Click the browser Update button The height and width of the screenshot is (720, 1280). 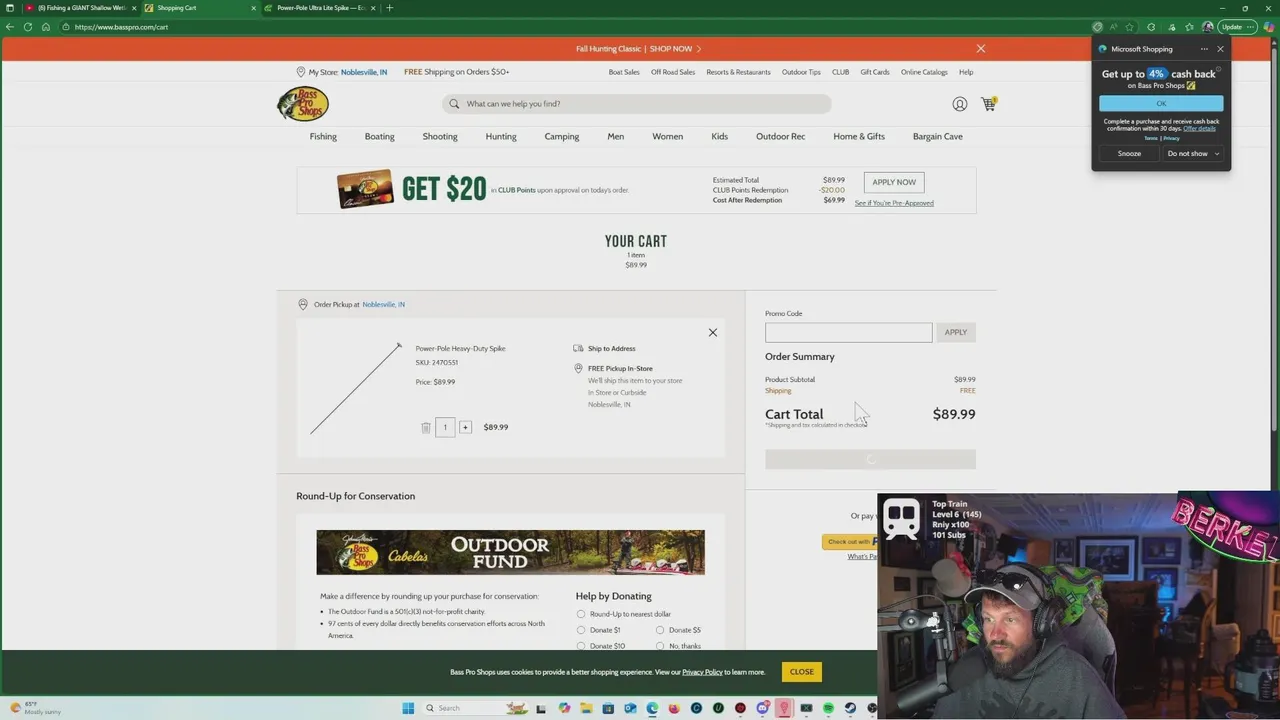[x=1236, y=27]
